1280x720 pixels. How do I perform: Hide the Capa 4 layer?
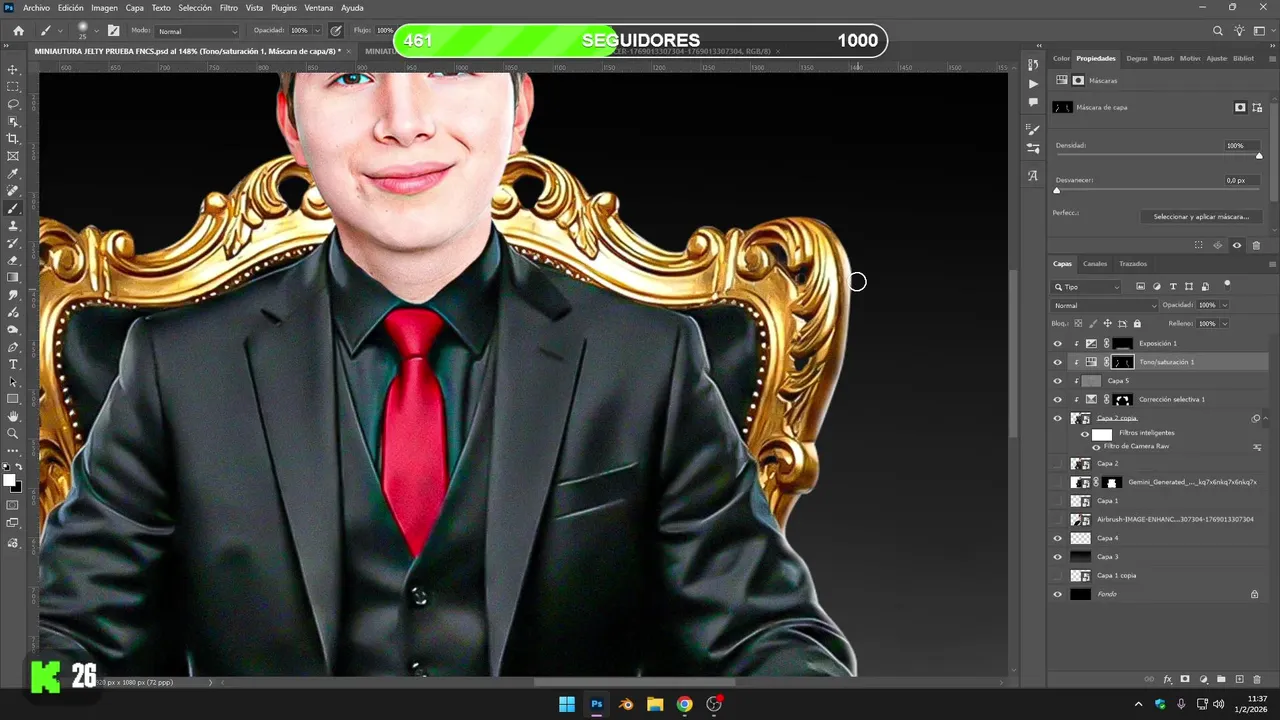(1058, 538)
